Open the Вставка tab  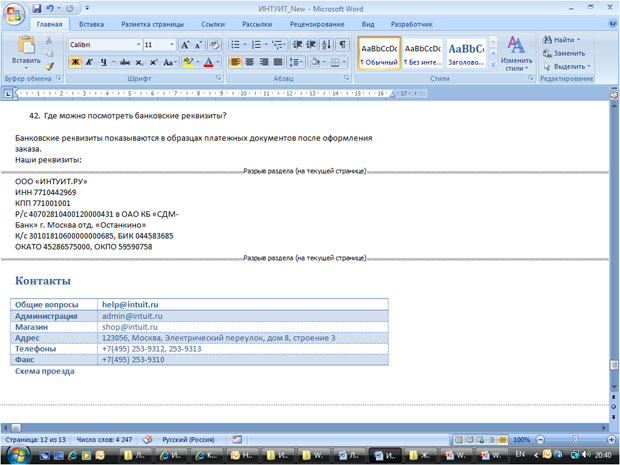91,24
